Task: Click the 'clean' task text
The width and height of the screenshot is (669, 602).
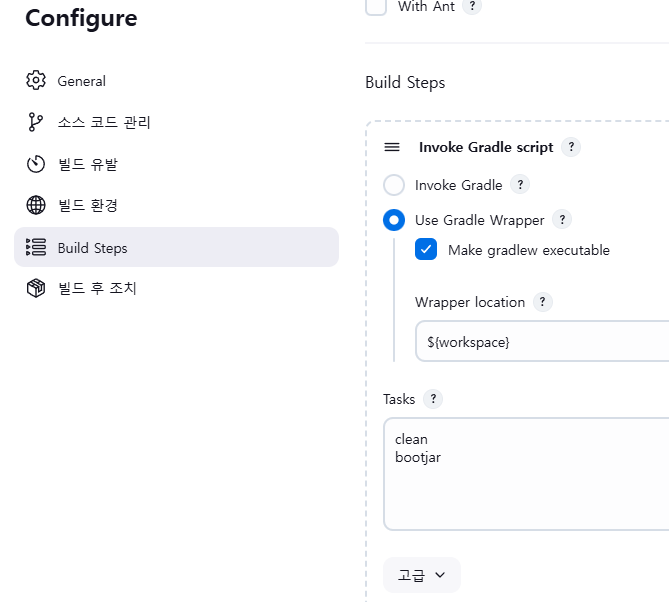Action: [x=411, y=439]
